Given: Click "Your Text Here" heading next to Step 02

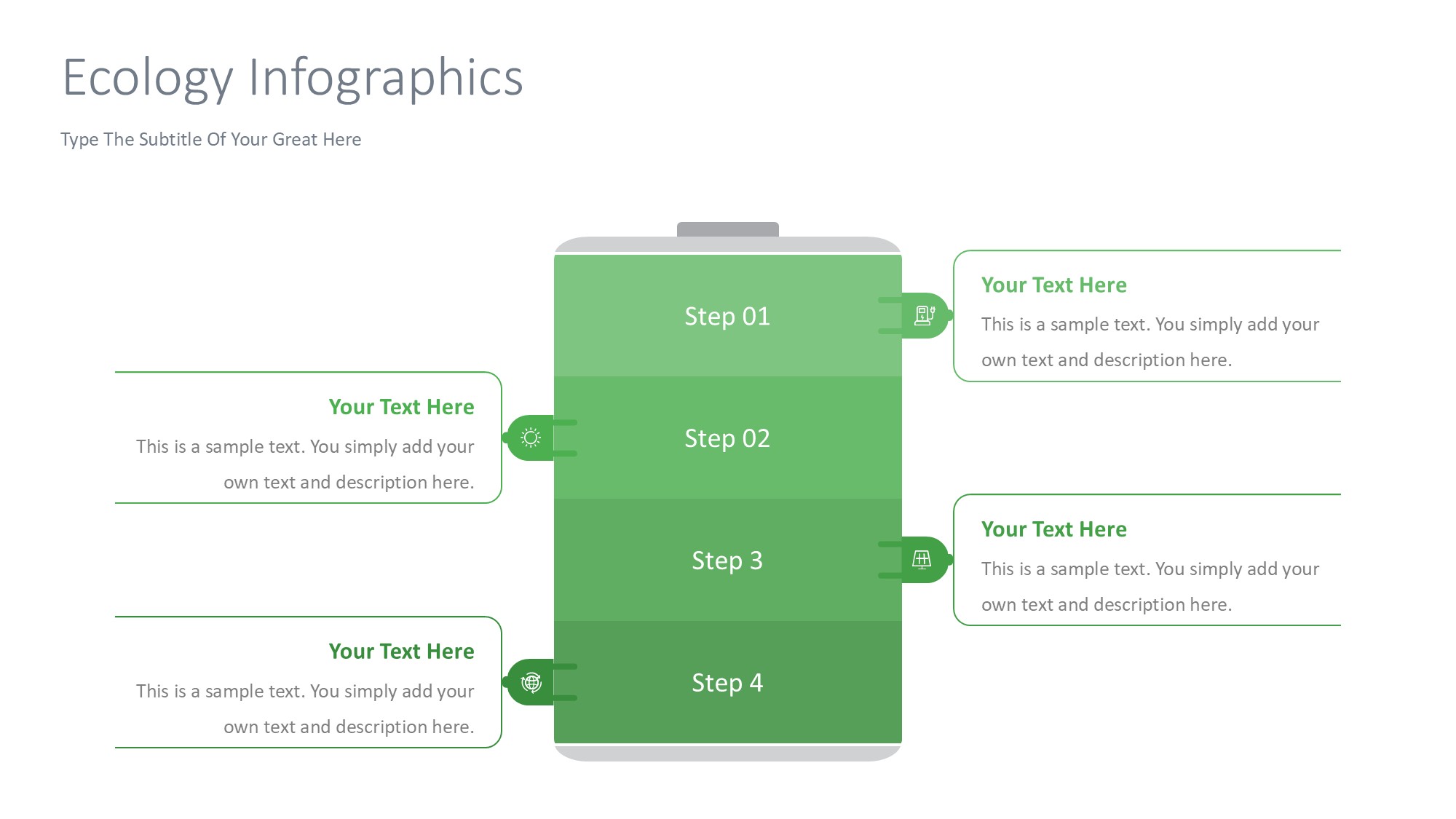Looking at the screenshot, I should 401,407.
